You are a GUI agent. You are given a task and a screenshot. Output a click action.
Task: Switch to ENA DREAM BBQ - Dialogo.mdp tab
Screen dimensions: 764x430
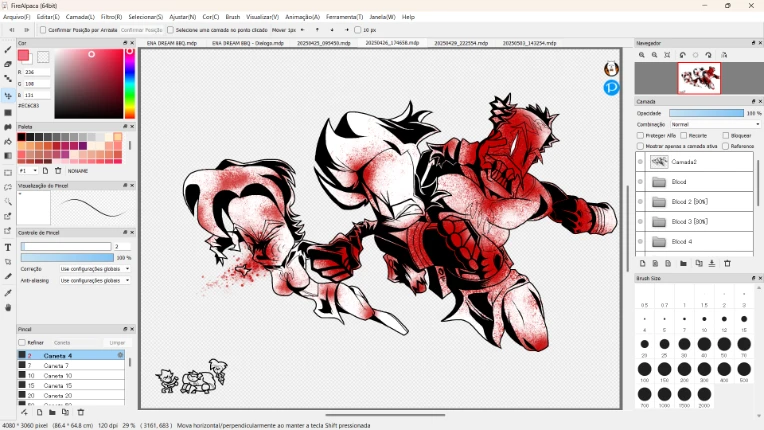click(x=246, y=44)
